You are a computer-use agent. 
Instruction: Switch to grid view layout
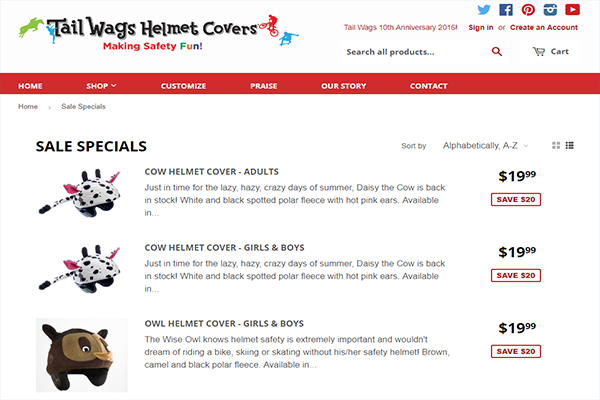tap(556, 145)
